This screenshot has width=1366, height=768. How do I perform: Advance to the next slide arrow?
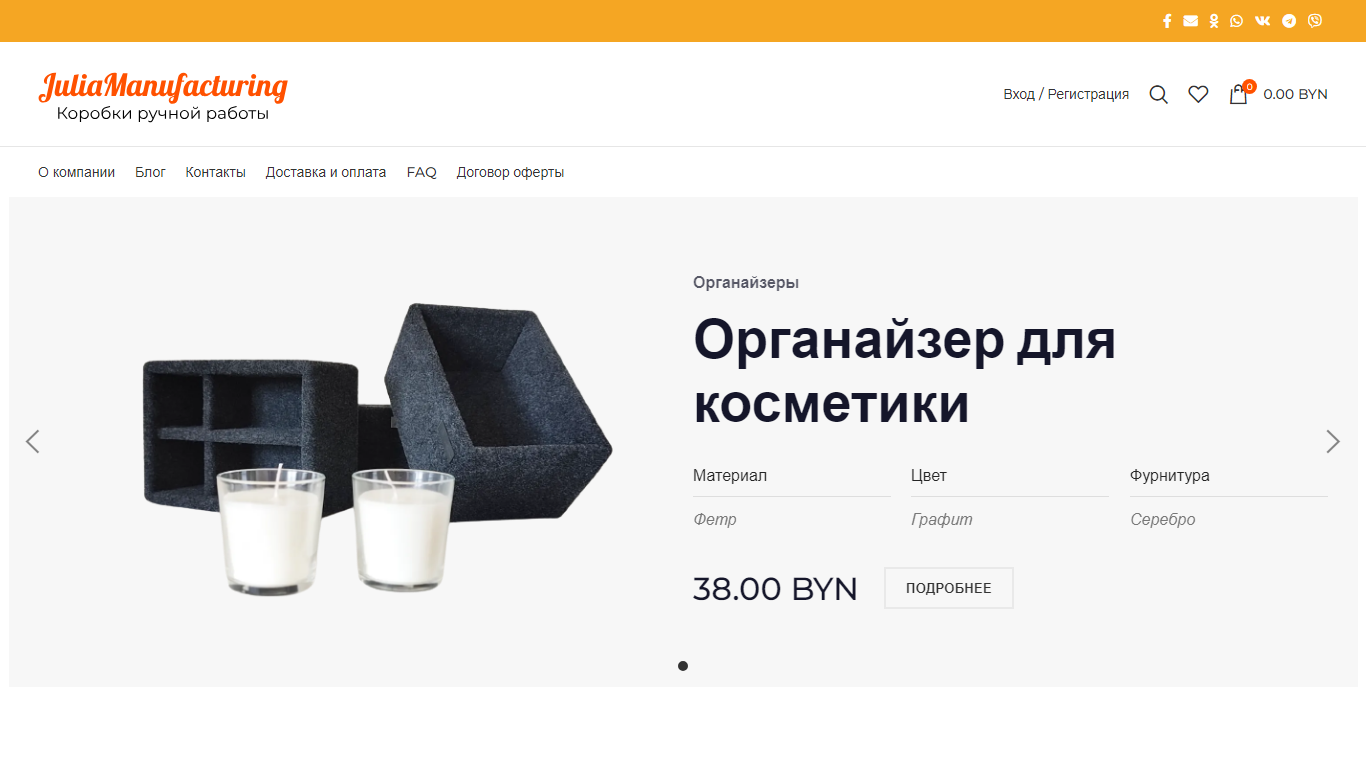point(1332,441)
